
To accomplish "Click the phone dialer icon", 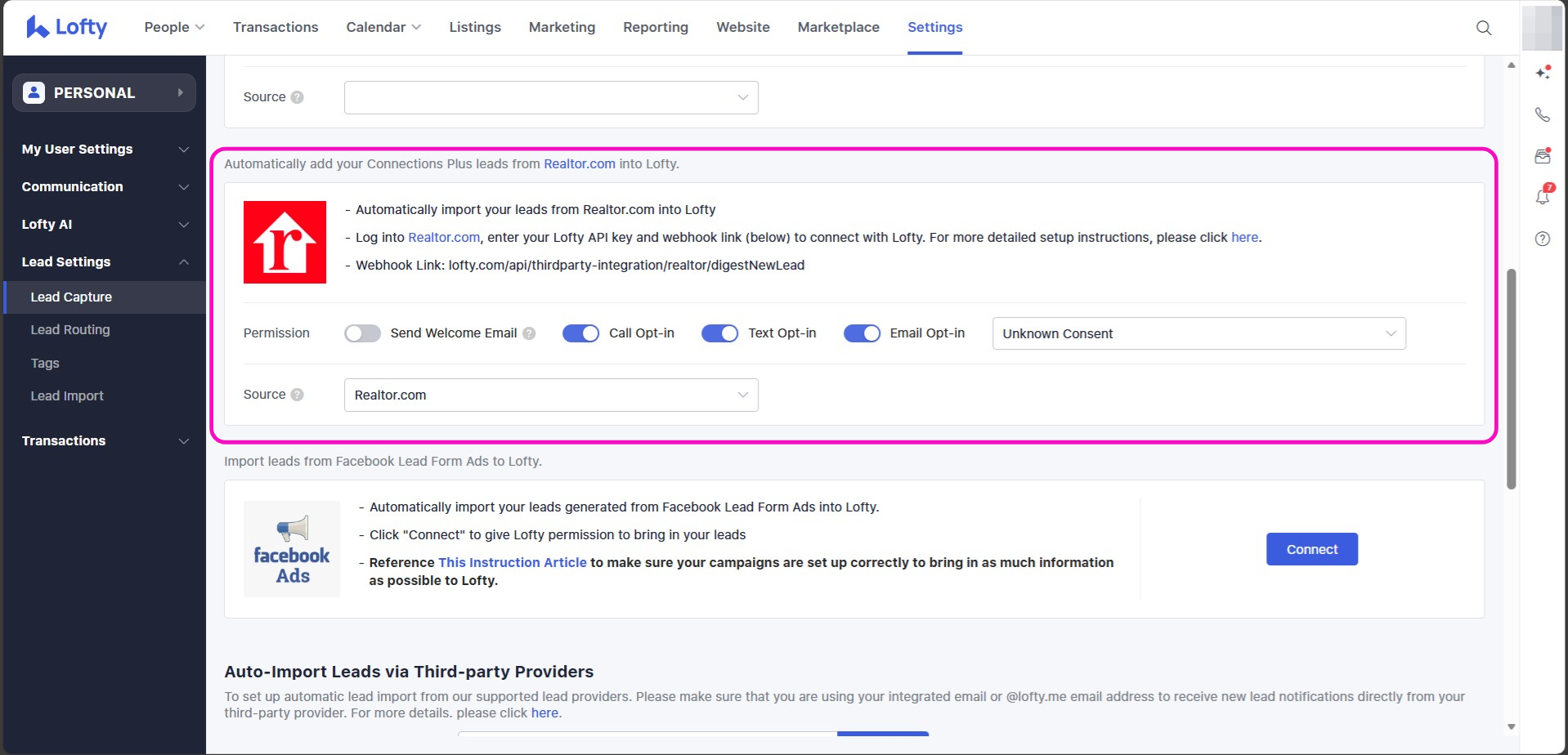I will 1542,114.
